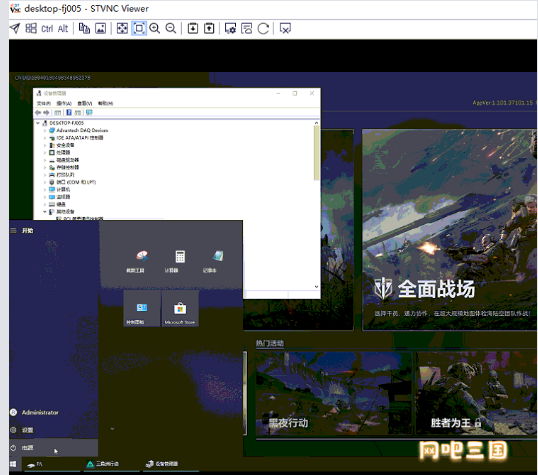This screenshot has height=475, width=538.
Task: Click the refresh screen circular arrow icon
Action: coord(263,28)
